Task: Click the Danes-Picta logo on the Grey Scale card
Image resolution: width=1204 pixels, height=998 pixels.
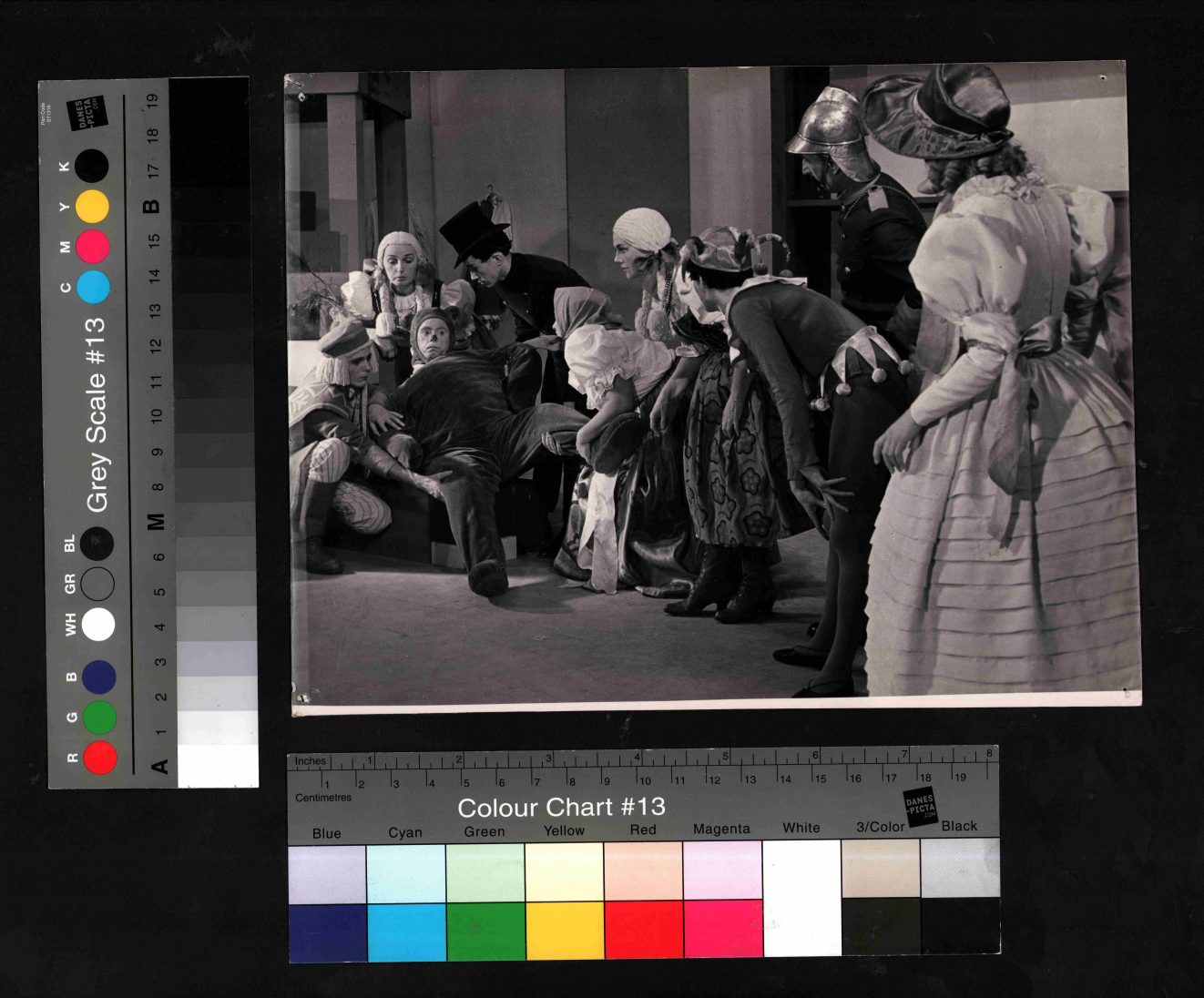Action: point(88,115)
